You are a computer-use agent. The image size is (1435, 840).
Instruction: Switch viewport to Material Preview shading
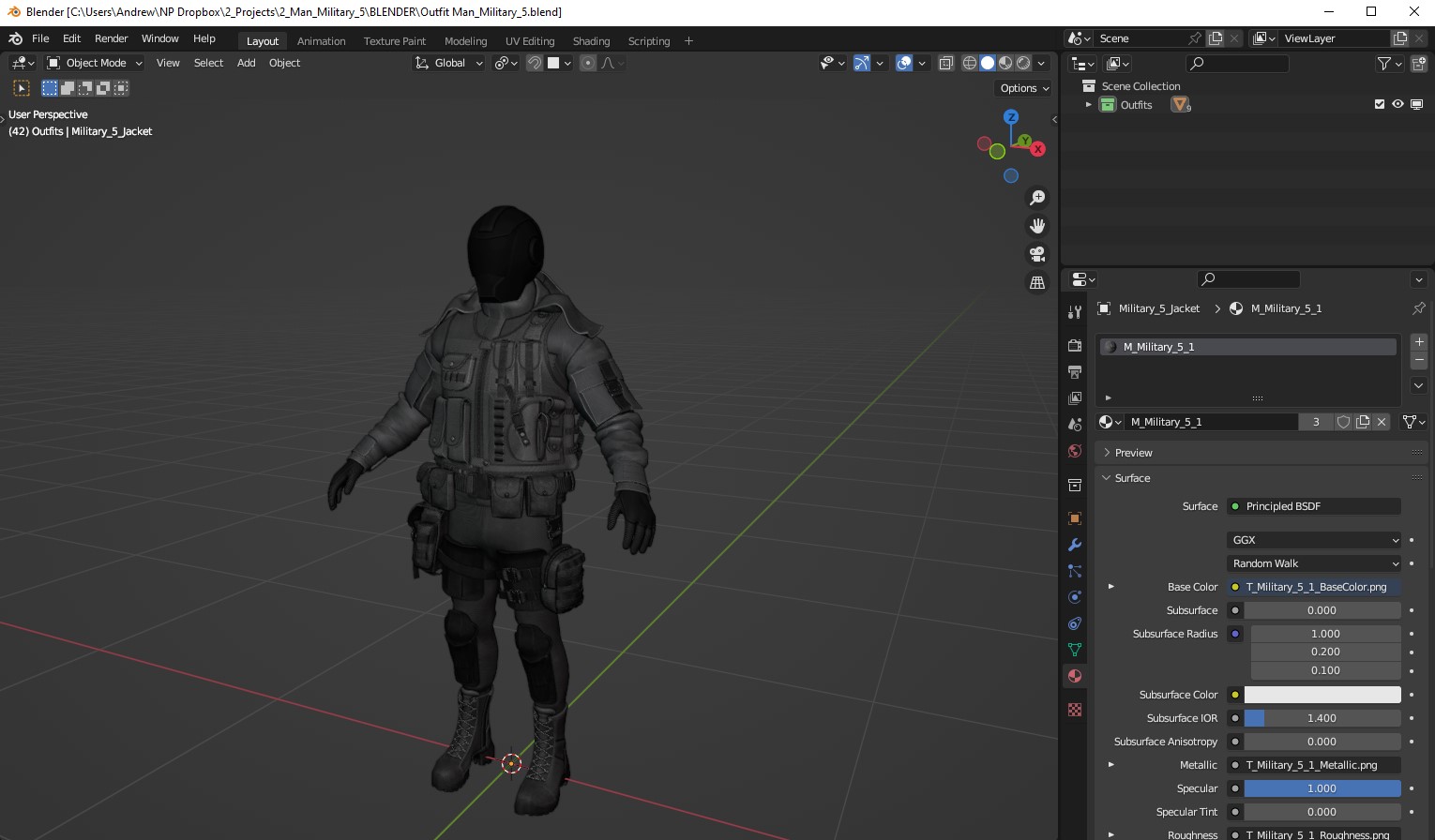[1005, 63]
